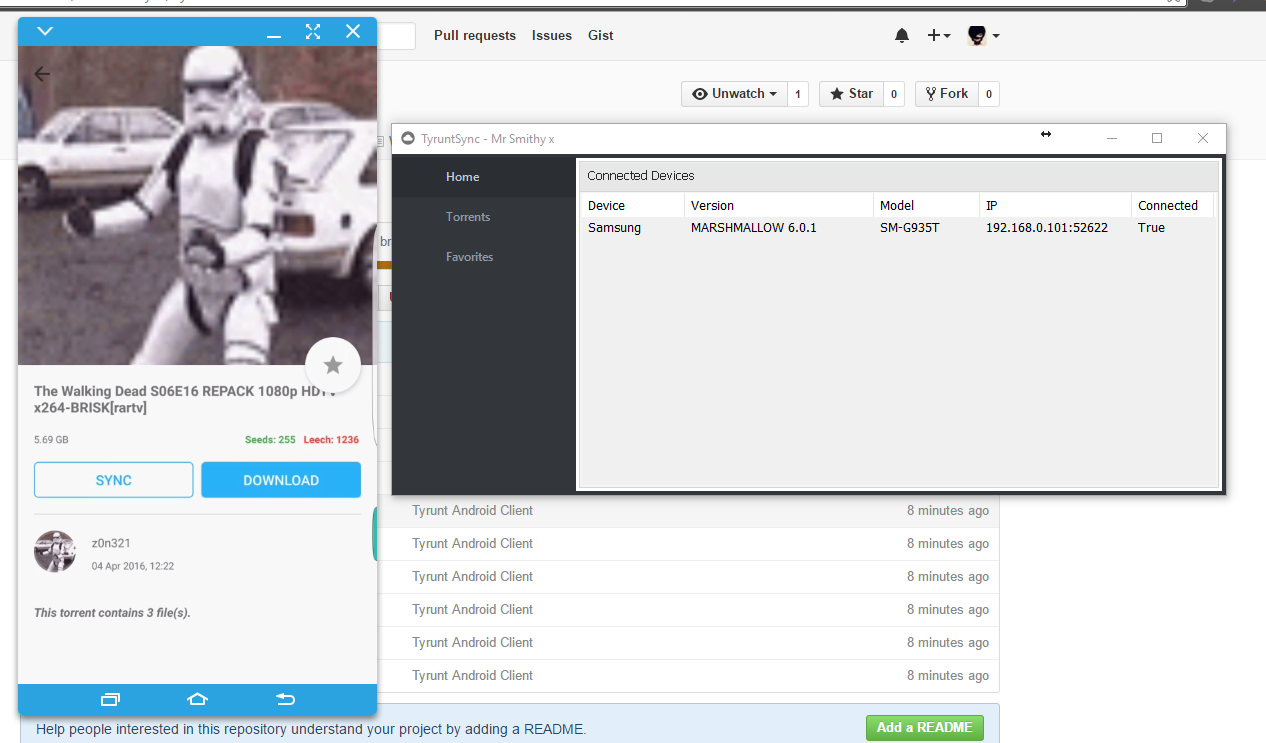Viewport: 1266px width, 743px height.
Task: Click the True connected value
Action: pos(1151,228)
